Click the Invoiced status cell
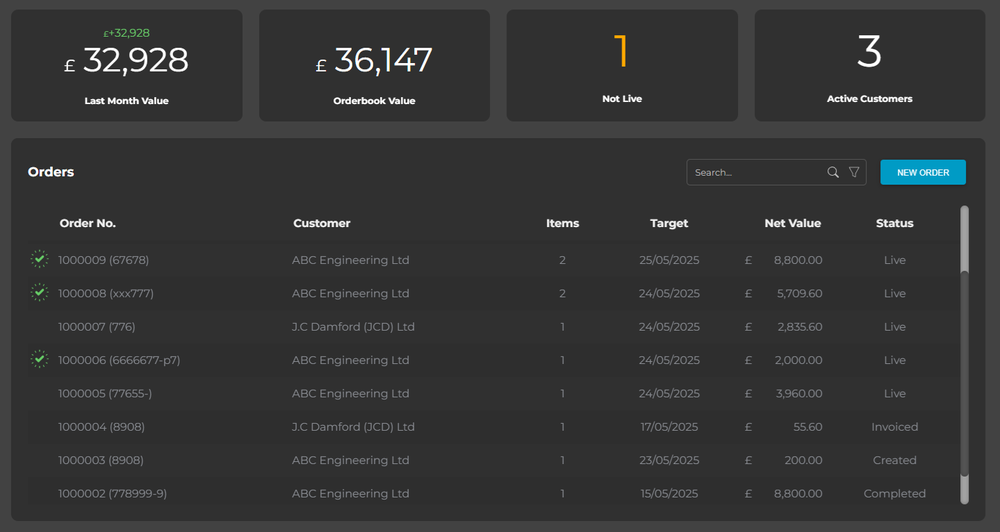The image size is (1000, 532). (895, 427)
